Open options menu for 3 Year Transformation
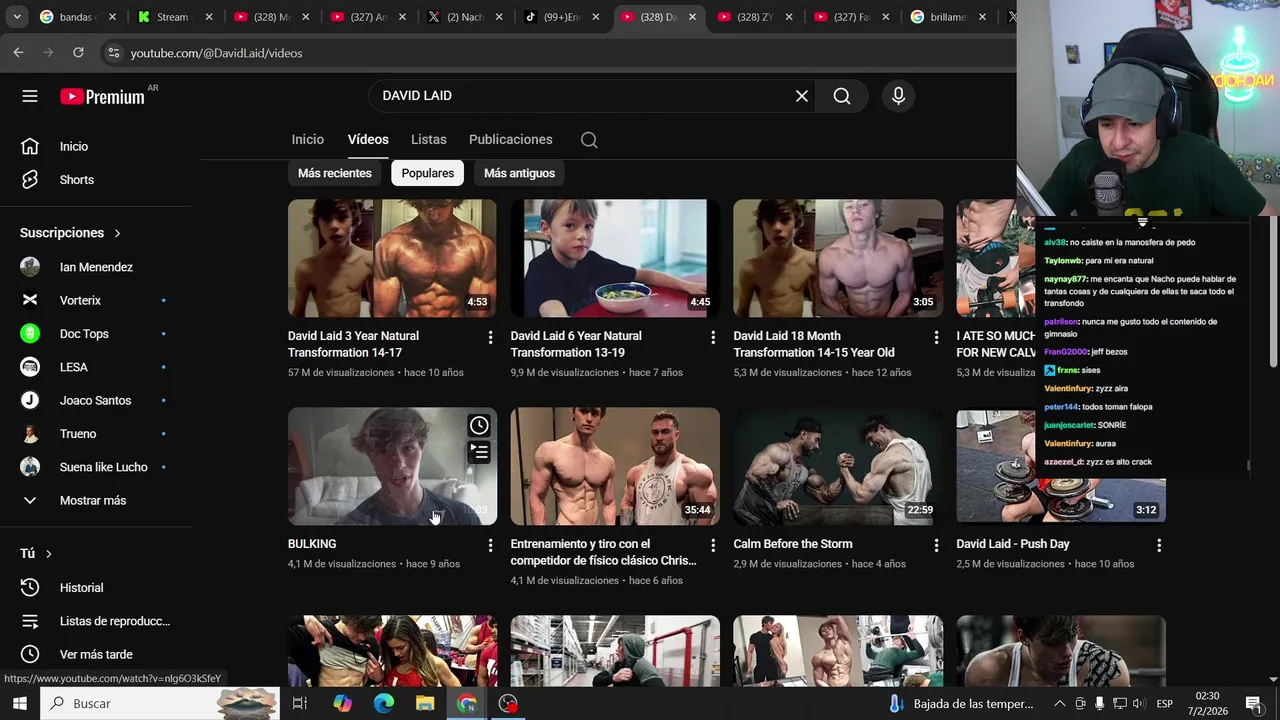This screenshot has height=720, width=1280. pos(490,338)
